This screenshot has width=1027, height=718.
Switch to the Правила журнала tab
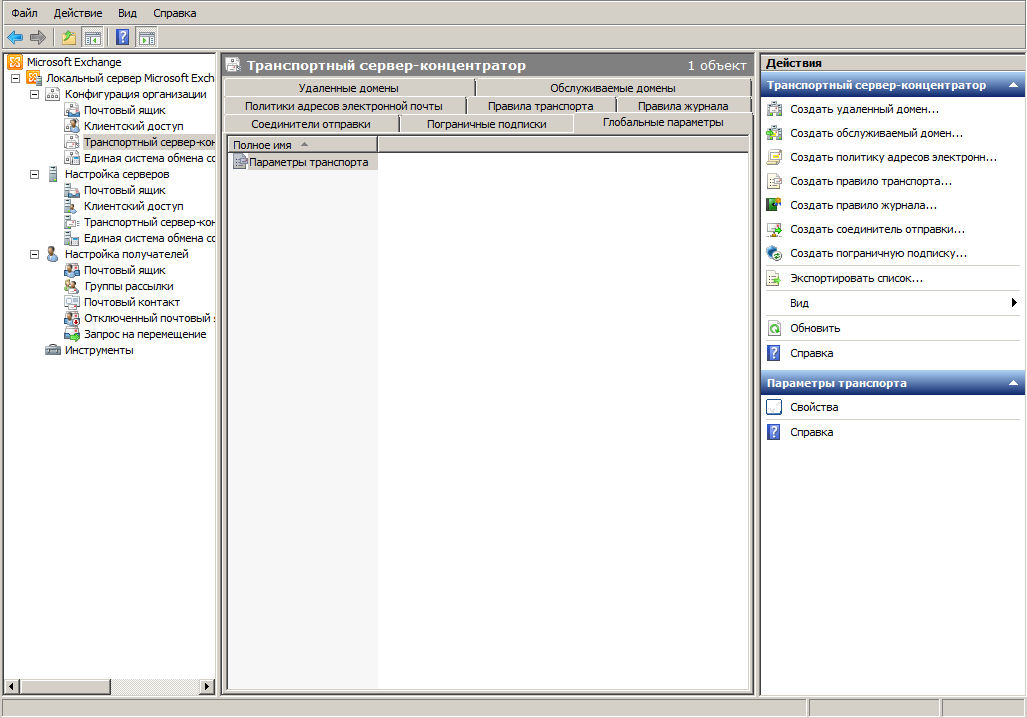(x=683, y=106)
